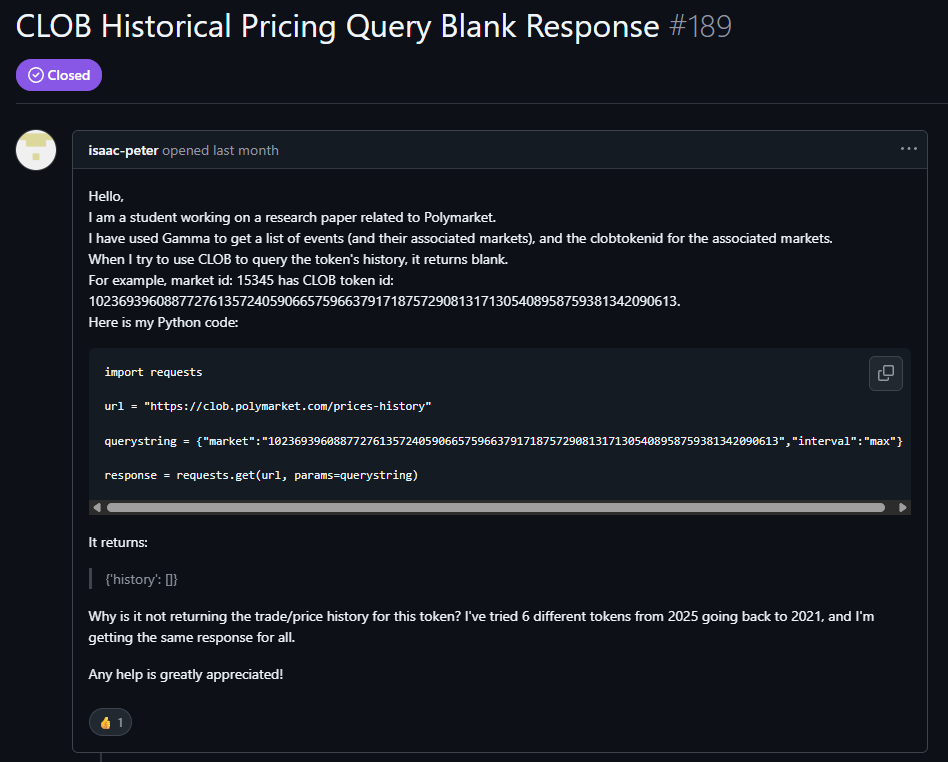
Task: Click the long CLOB token id text
Action: (383, 300)
